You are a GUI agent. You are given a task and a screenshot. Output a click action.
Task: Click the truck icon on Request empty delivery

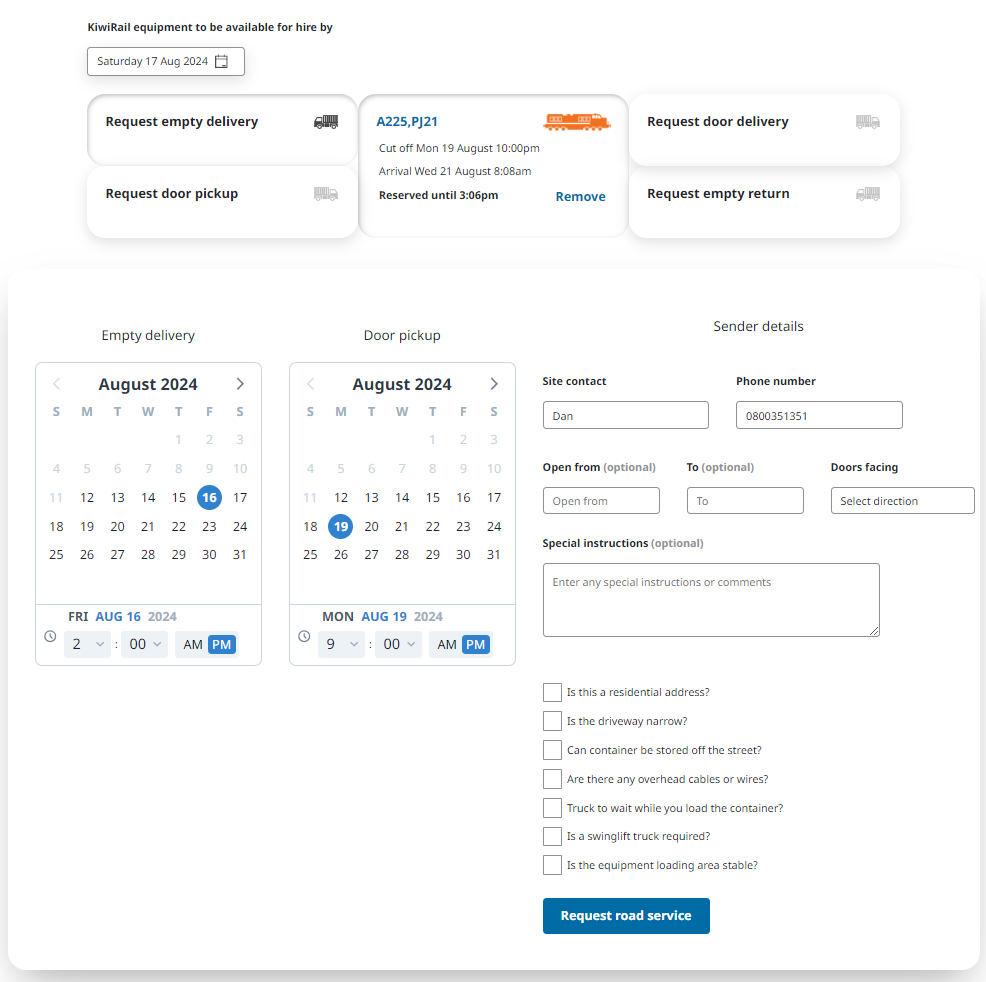coord(326,122)
